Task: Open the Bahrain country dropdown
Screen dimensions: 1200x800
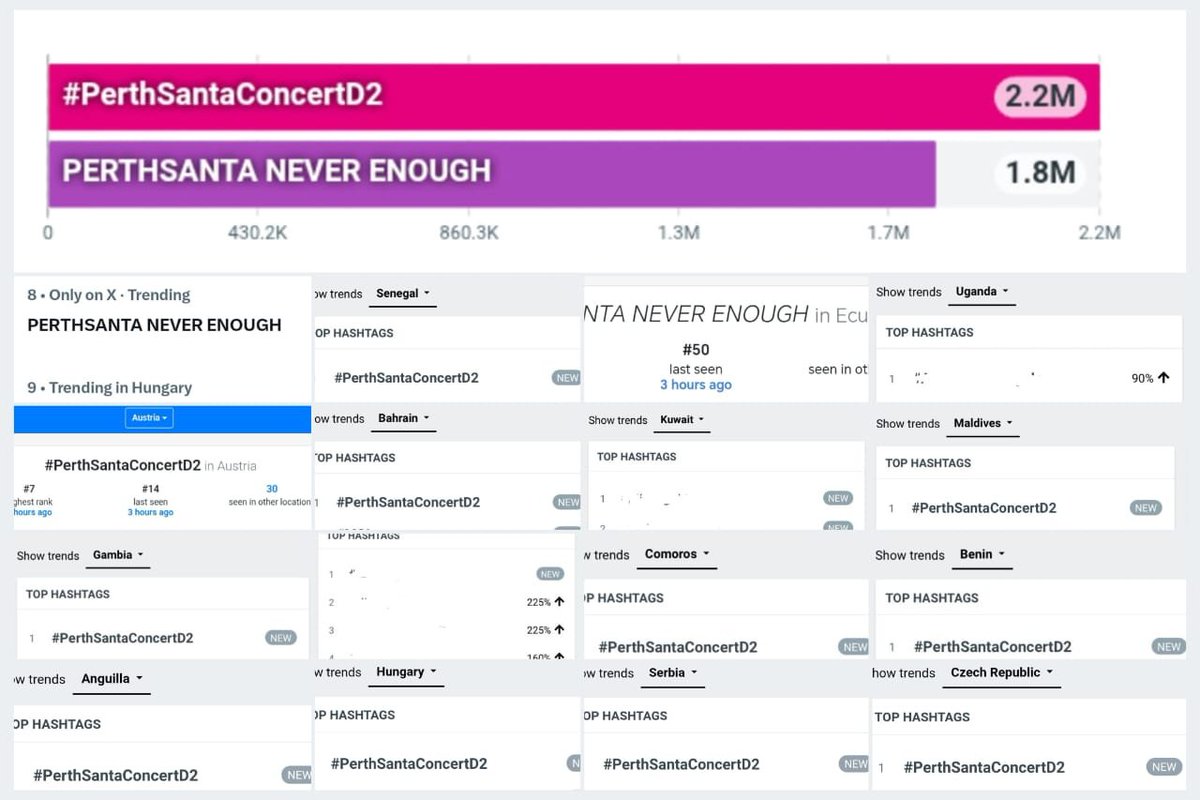Action: tap(404, 419)
